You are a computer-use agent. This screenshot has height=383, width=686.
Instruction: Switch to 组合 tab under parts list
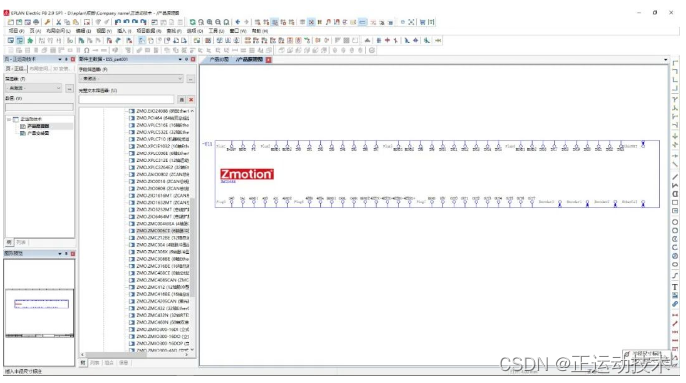point(109,363)
